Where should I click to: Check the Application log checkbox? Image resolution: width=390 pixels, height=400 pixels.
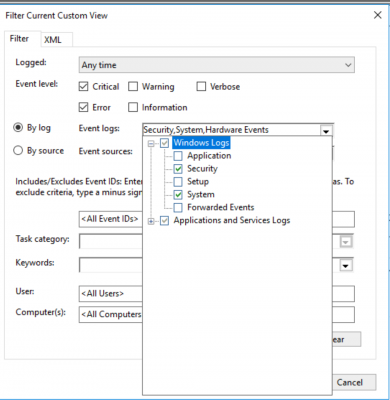[178, 156]
